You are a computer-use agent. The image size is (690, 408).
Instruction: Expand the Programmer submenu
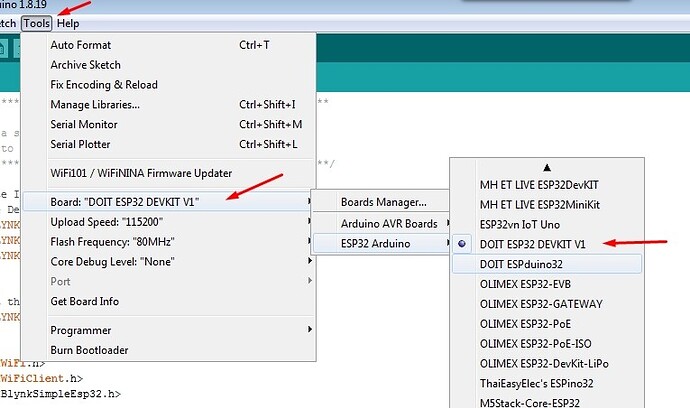pyautogui.click(x=169, y=330)
